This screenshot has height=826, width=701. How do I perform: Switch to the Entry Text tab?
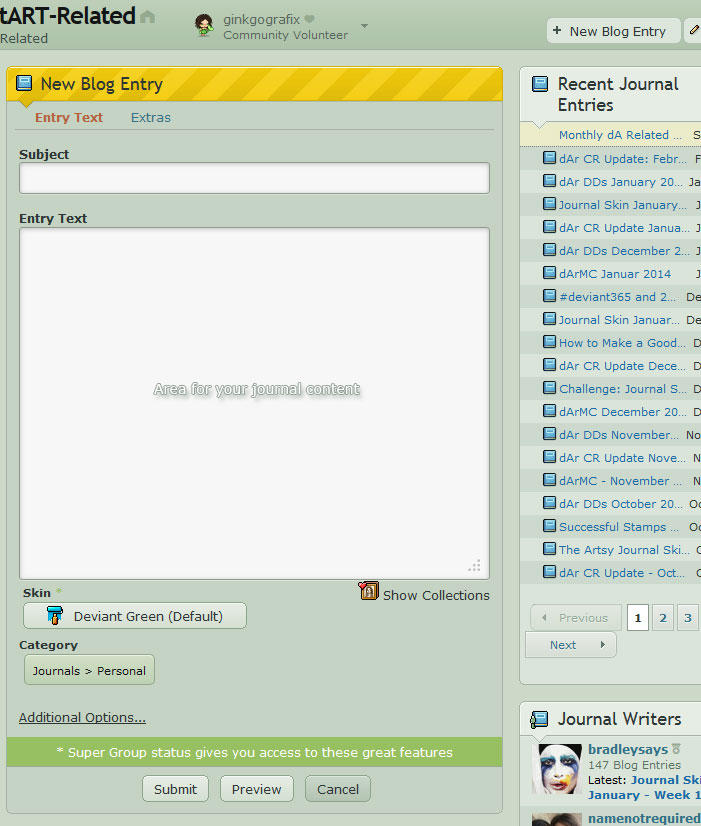coord(69,117)
